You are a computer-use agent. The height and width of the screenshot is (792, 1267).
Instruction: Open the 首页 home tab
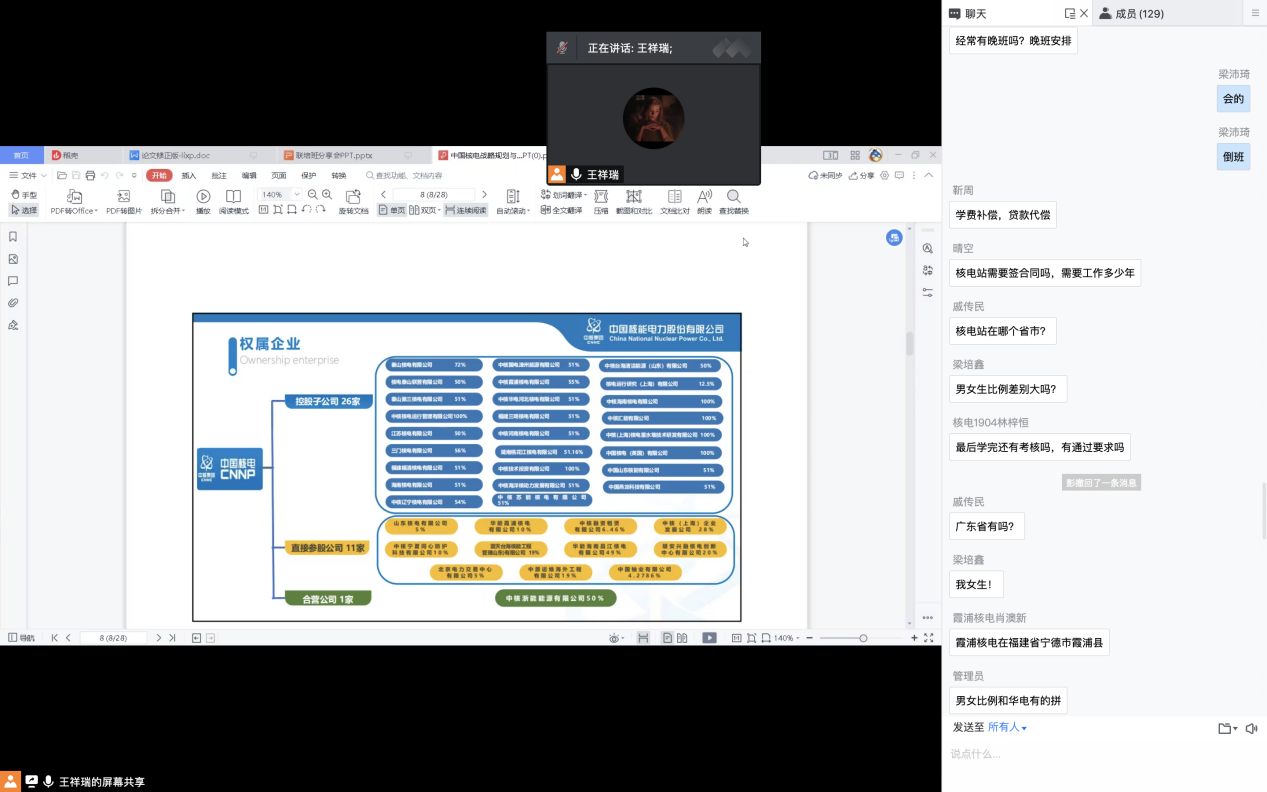point(21,155)
